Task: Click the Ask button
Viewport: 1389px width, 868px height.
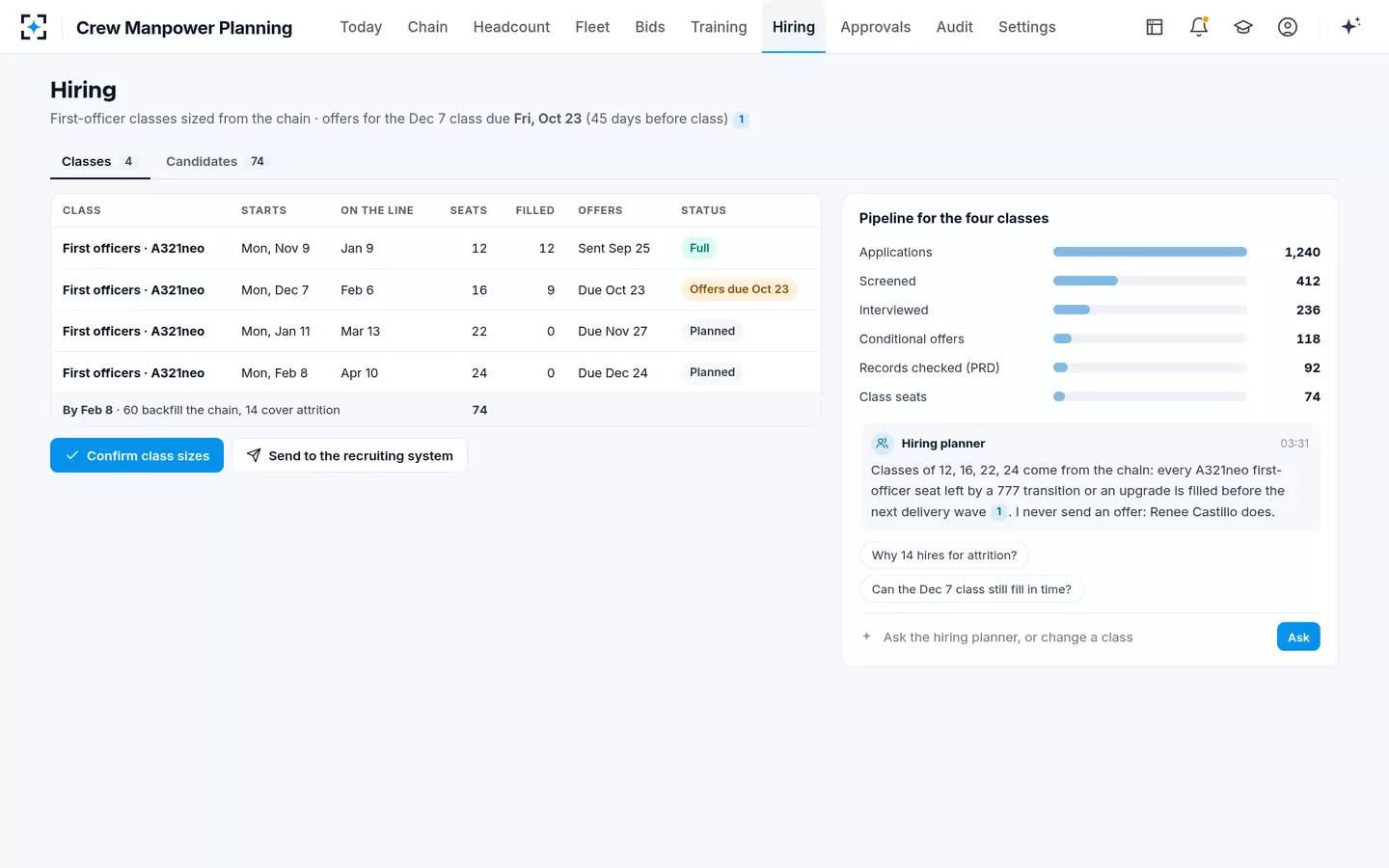Action: click(x=1298, y=637)
